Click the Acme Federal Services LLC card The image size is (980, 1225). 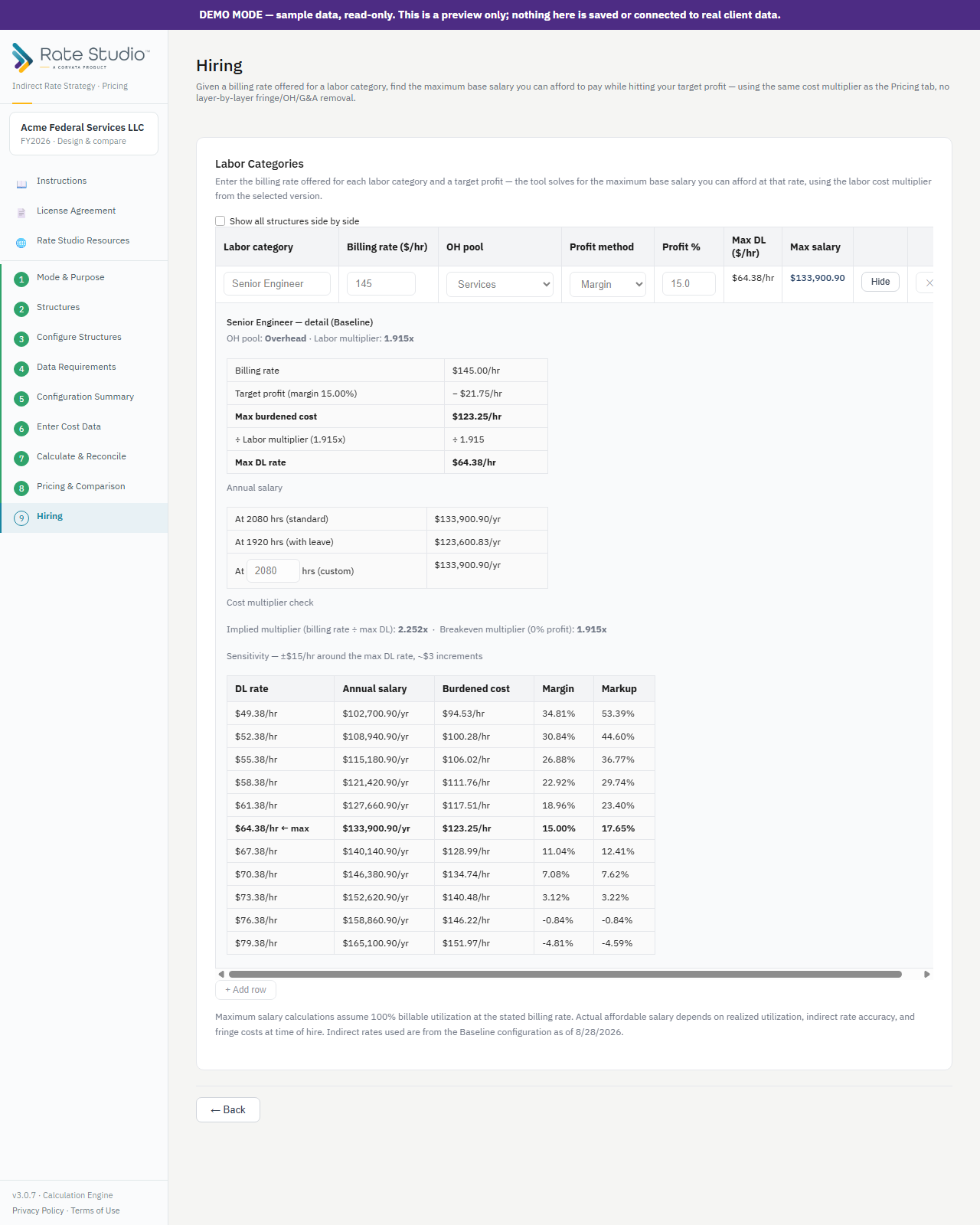pos(83,134)
